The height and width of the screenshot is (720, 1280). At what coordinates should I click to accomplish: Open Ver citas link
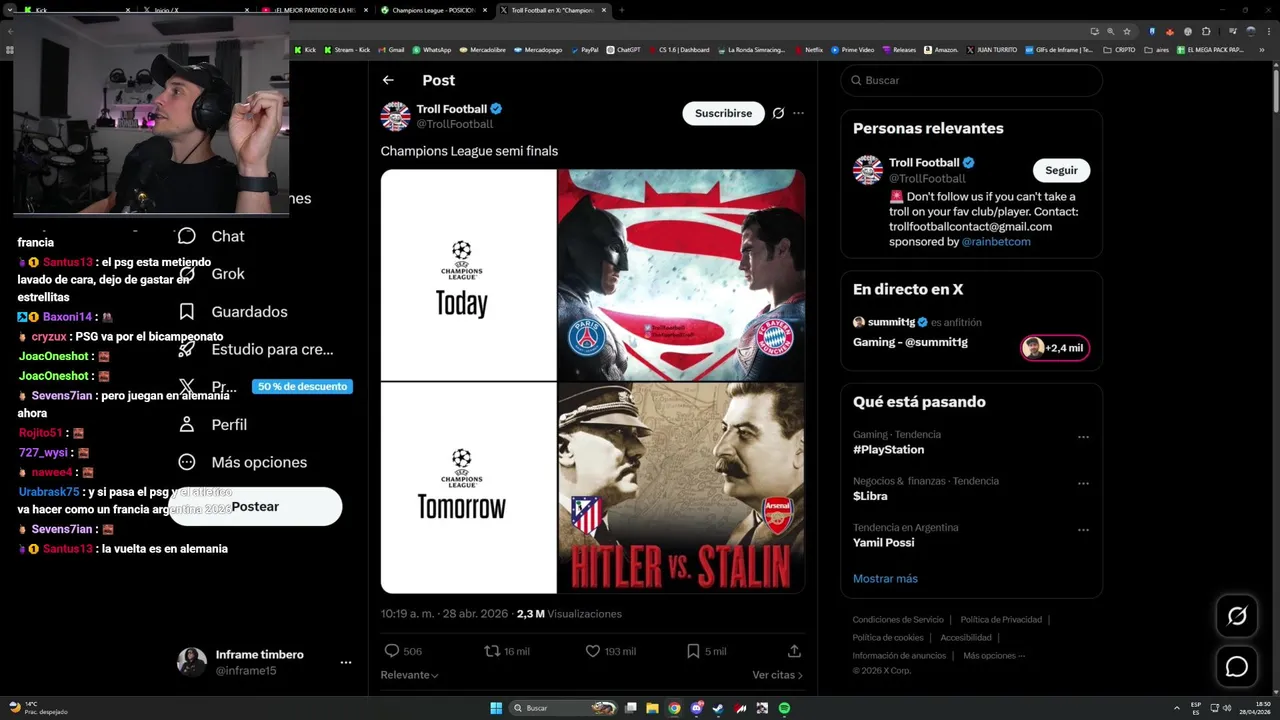777,675
